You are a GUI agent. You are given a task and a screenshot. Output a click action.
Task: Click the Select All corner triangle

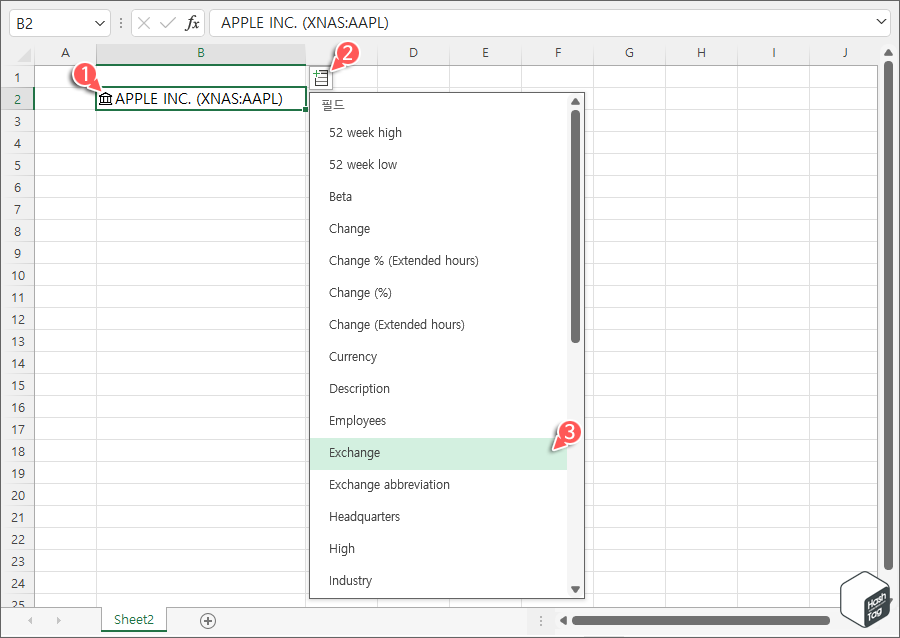click(24, 55)
